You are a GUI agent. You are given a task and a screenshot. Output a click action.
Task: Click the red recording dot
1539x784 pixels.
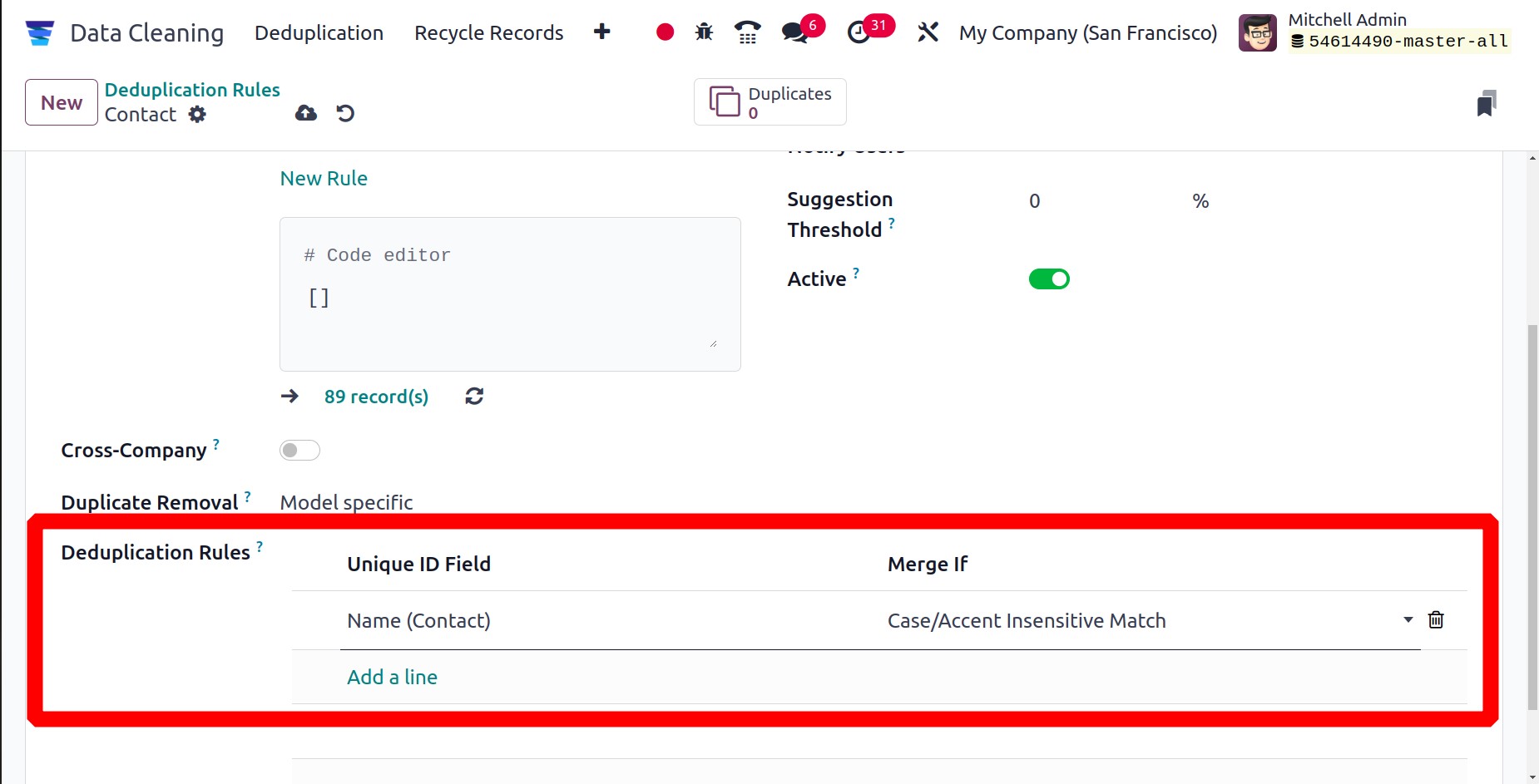[x=665, y=32]
